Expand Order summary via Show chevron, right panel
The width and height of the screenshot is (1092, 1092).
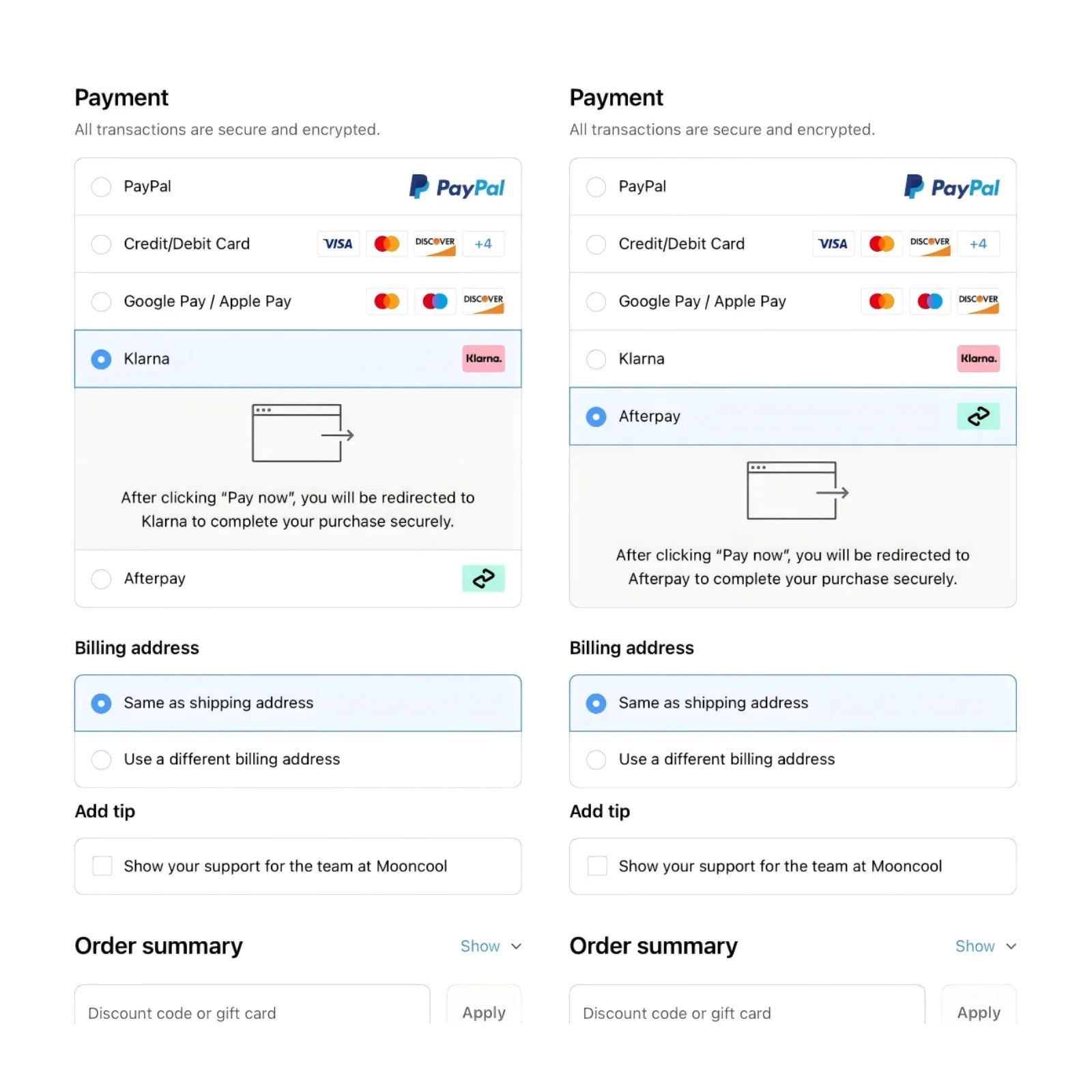[986, 946]
